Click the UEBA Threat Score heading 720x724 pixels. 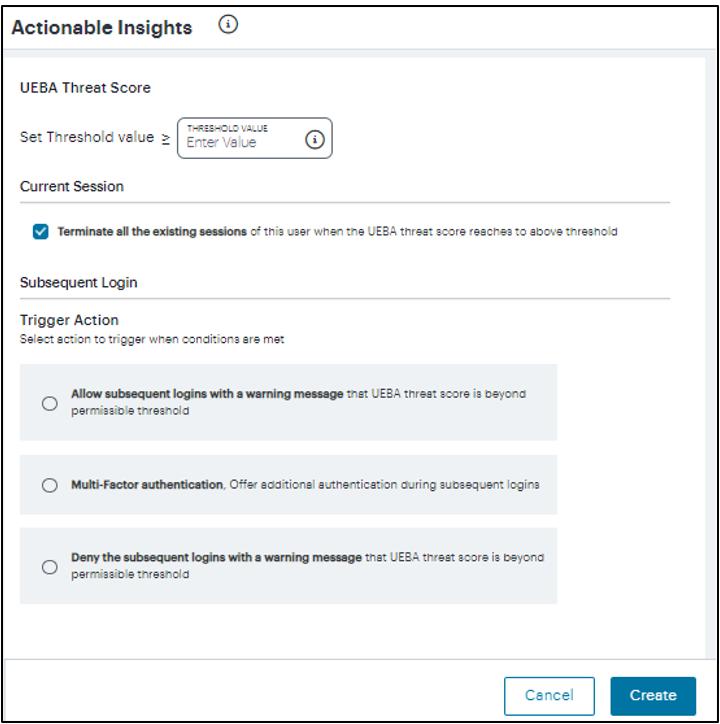click(x=85, y=88)
